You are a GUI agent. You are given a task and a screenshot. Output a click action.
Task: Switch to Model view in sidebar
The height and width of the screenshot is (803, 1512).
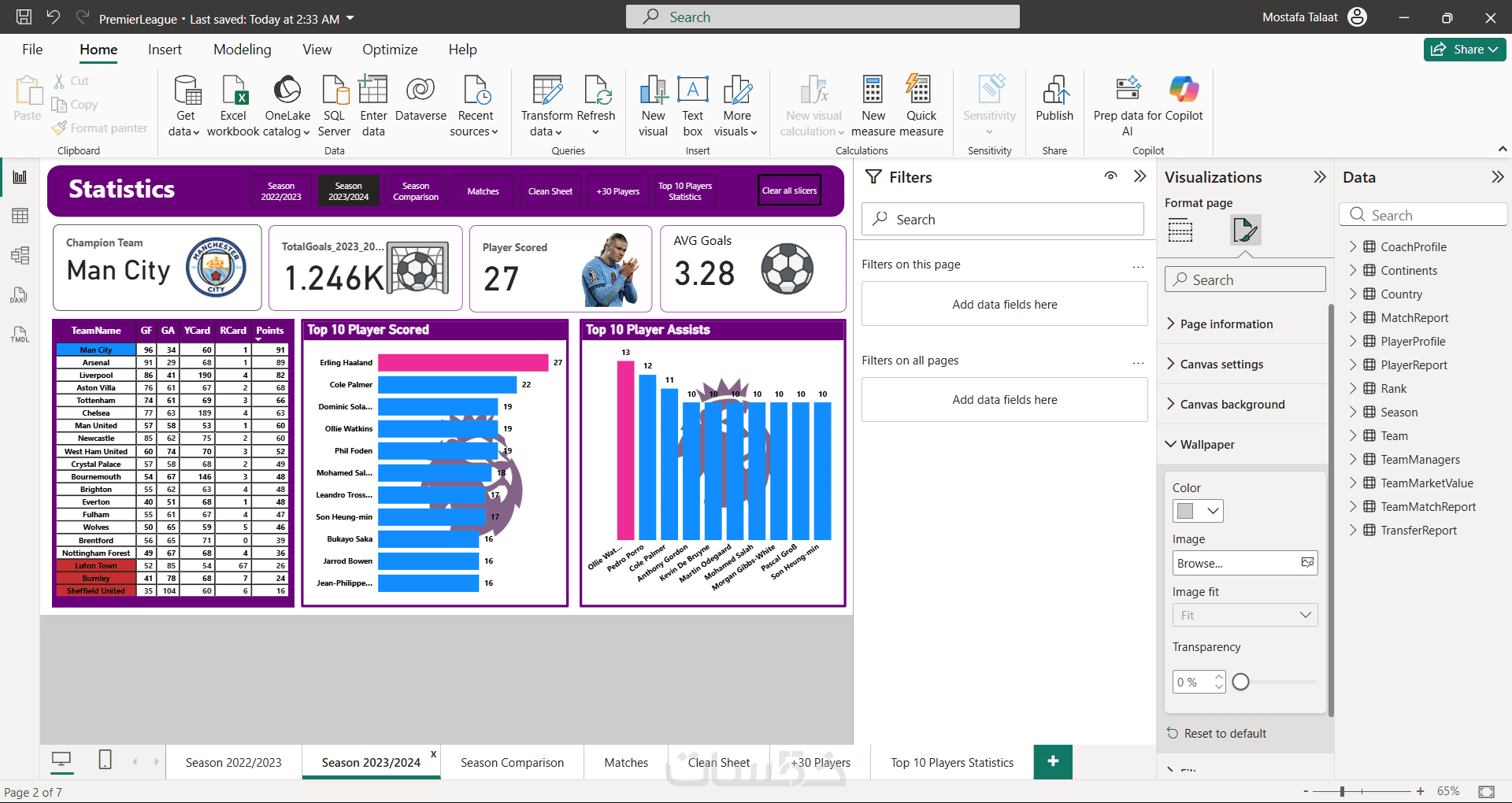[x=20, y=255]
